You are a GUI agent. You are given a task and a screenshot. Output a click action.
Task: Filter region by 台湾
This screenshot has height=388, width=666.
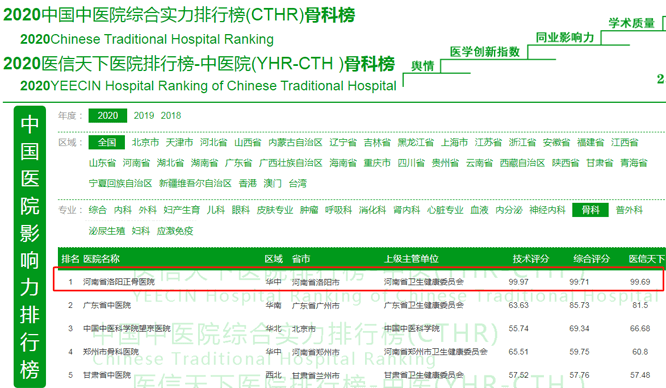click(x=298, y=183)
